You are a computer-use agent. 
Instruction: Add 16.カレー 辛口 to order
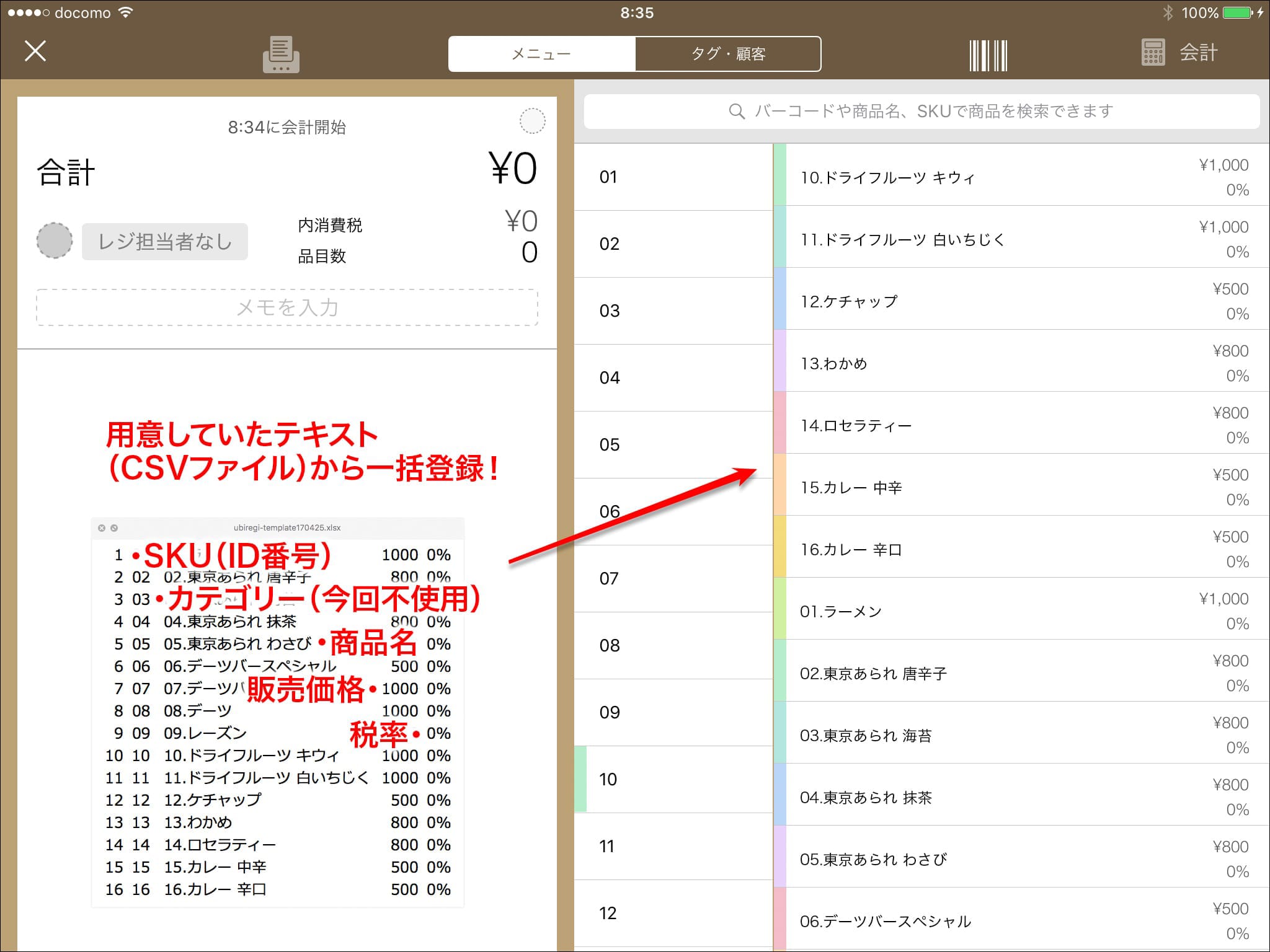click(1021, 547)
